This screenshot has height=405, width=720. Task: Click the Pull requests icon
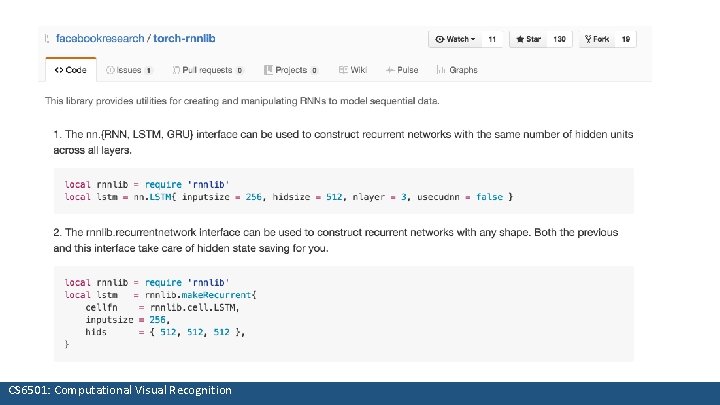coord(176,70)
